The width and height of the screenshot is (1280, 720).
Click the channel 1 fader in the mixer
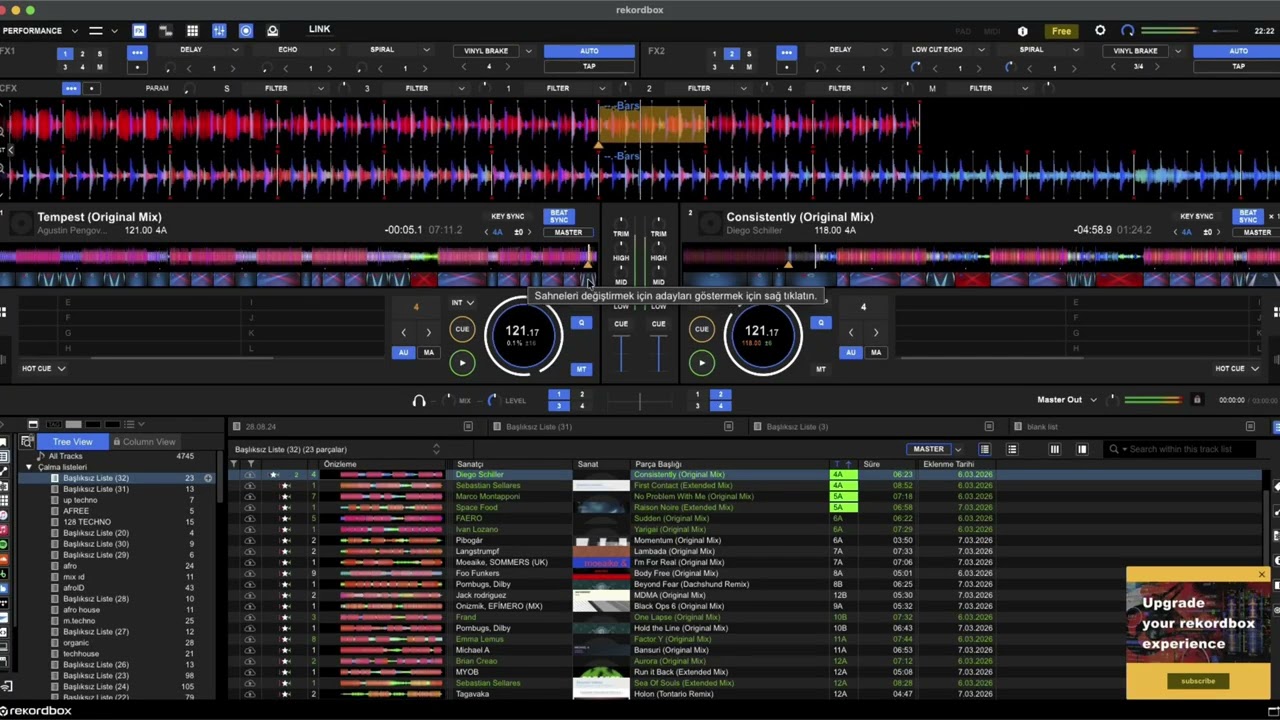621,355
